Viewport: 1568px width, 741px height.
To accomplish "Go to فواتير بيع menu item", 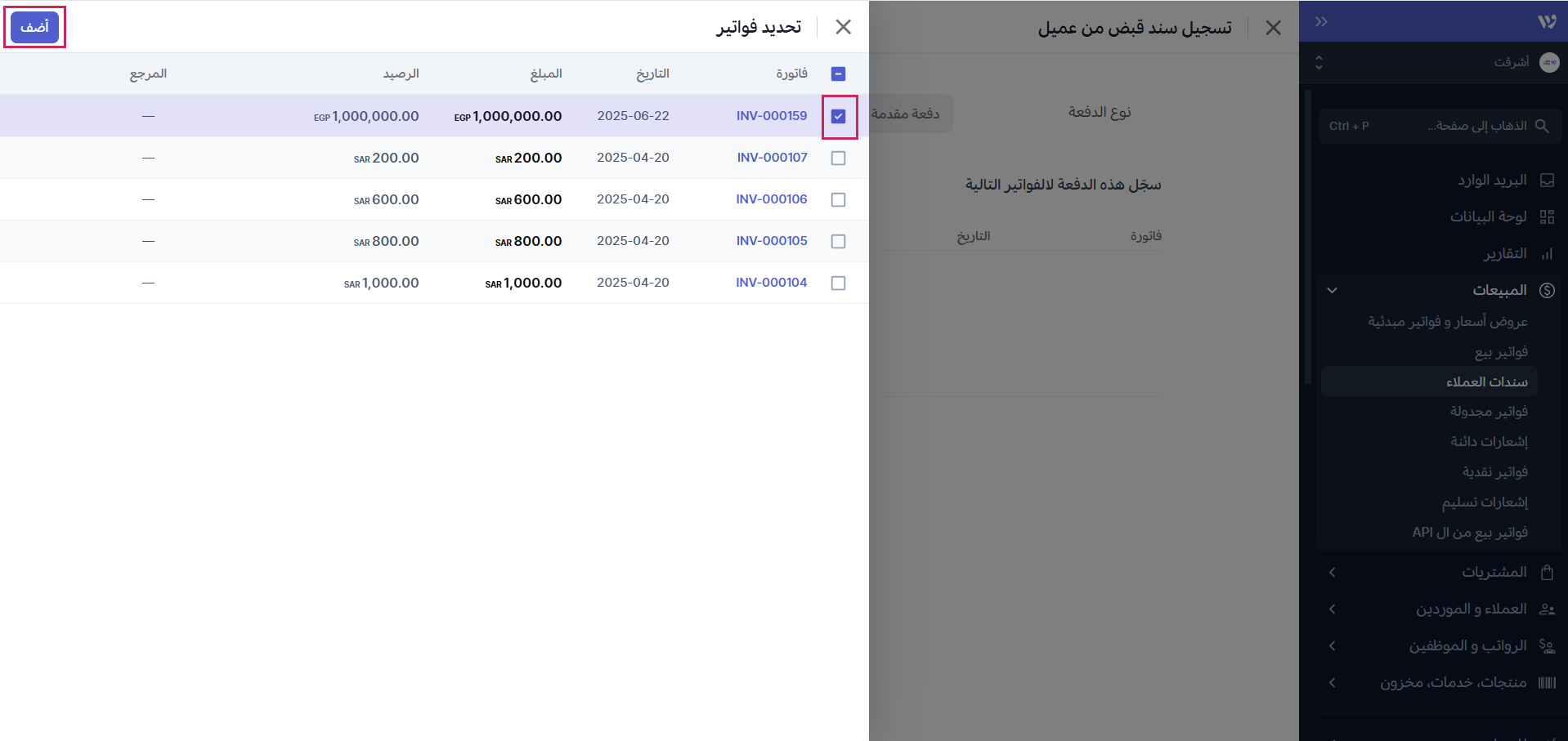I will pyautogui.click(x=1501, y=351).
